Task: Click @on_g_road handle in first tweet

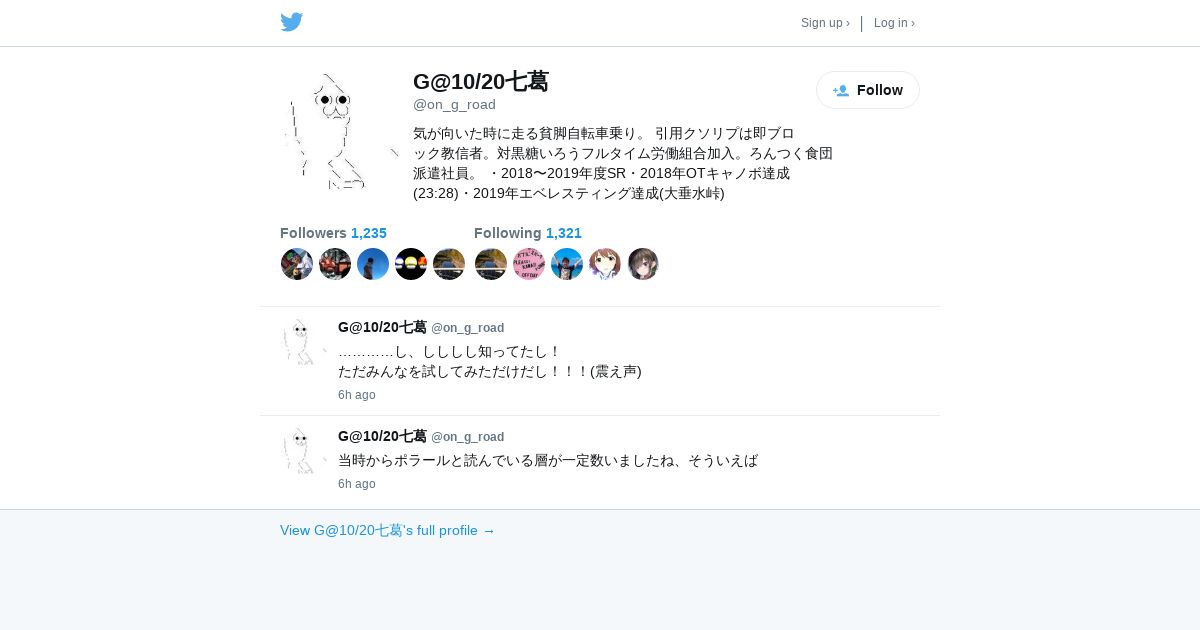Action: coord(467,328)
